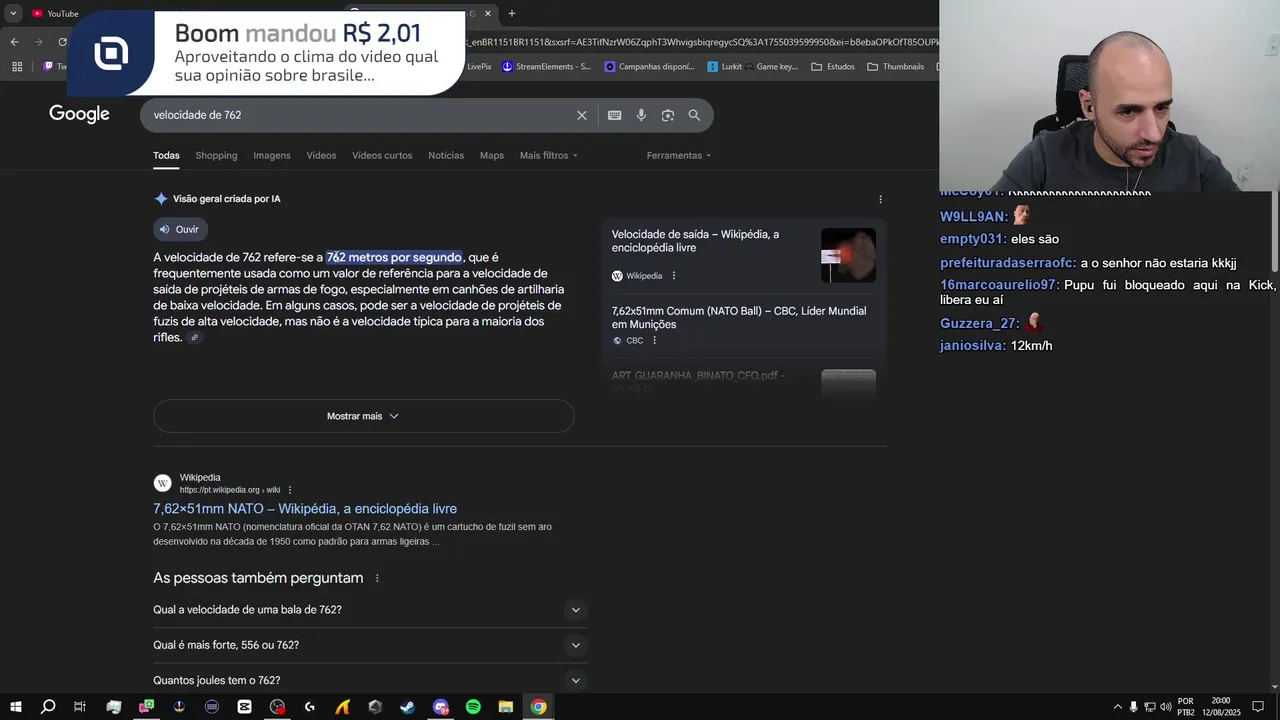
Task: Open three-dot menu of Wikipedia search result
Action: 291,490
